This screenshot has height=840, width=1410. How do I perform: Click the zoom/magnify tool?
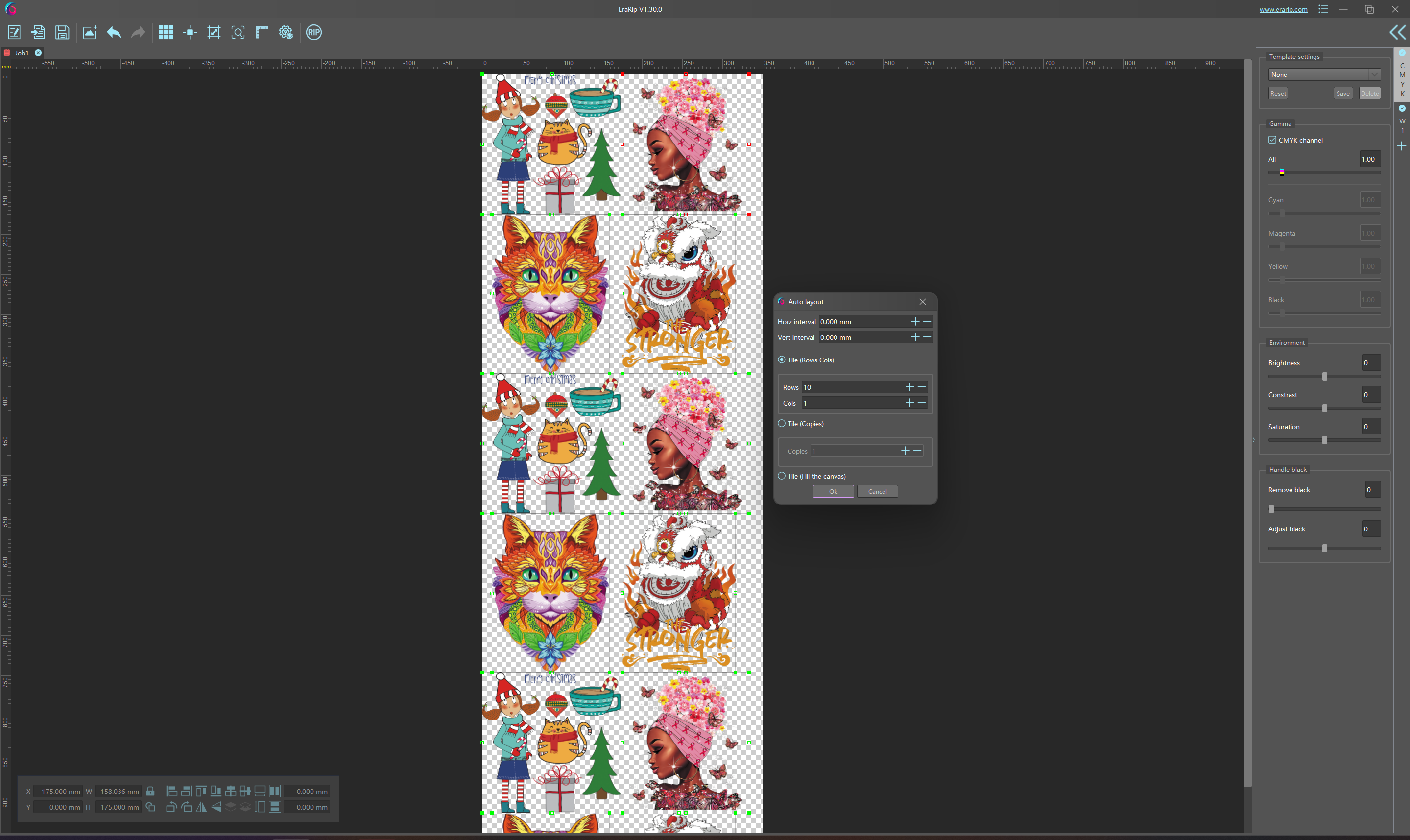(237, 32)
